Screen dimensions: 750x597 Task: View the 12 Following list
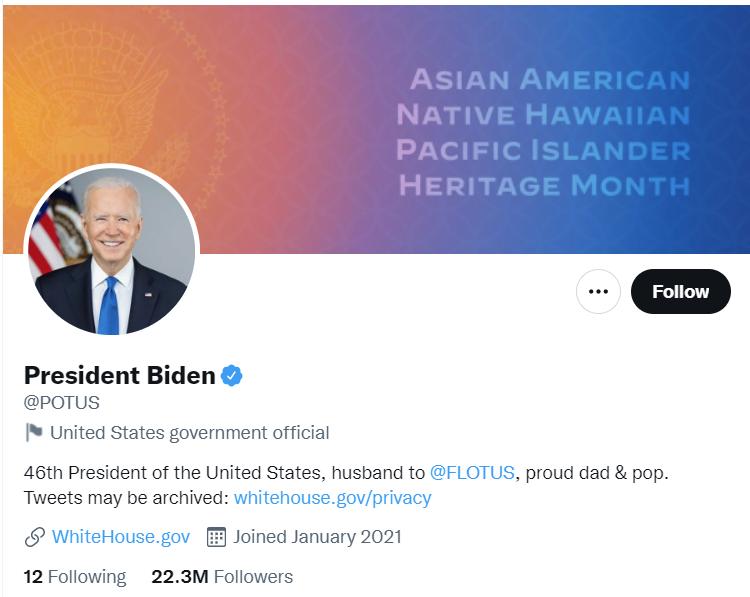(75, 577)
